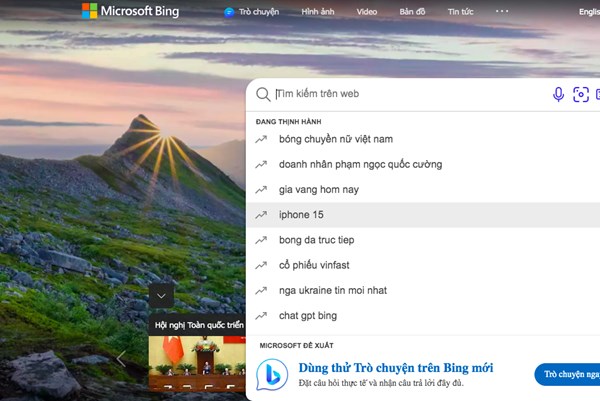Go to Video tab
This screenshot has height=401, width=600.
(367, 12)
